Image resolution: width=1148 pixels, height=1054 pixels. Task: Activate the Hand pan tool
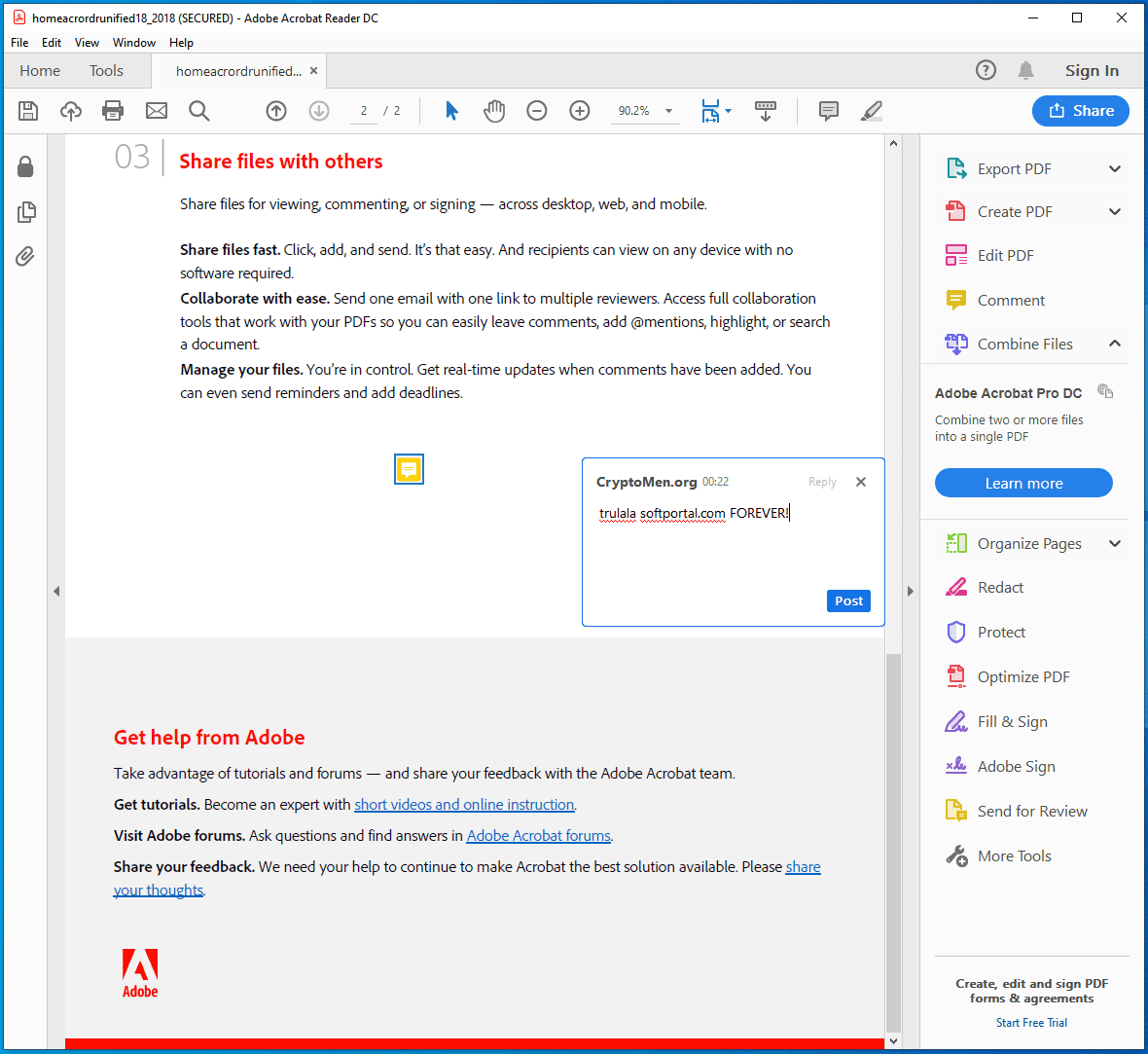tap(494, 111)
